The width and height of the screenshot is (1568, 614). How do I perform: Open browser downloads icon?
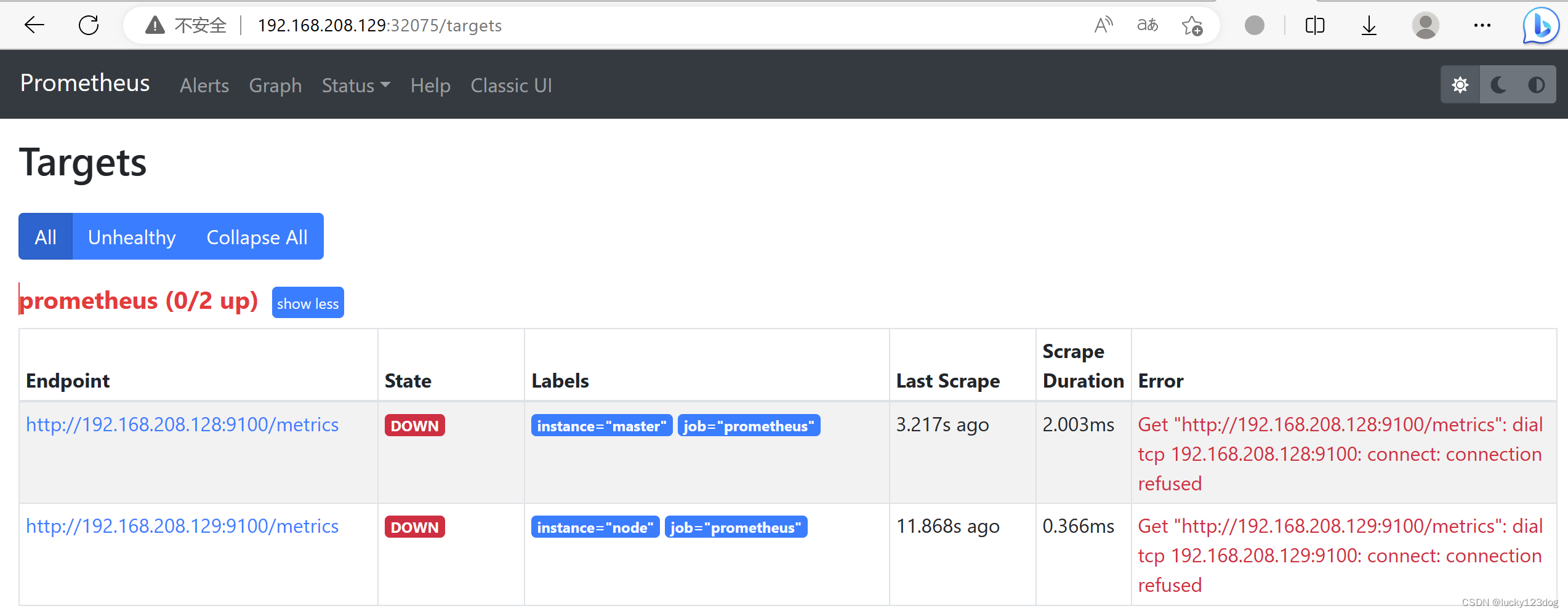1369,25
